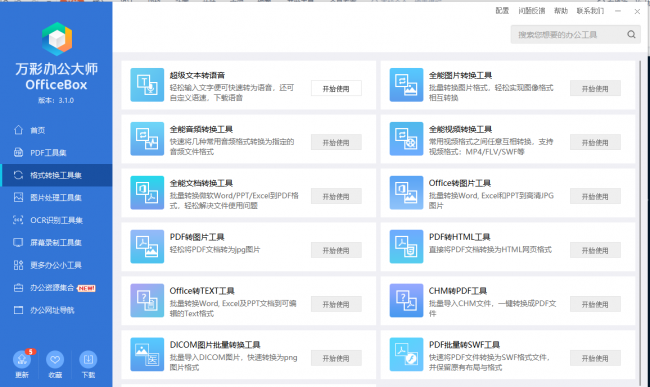This screenshot has width=650, height=387.
Task: Click the 下载 download icon
Action: (x=88, y=359)
